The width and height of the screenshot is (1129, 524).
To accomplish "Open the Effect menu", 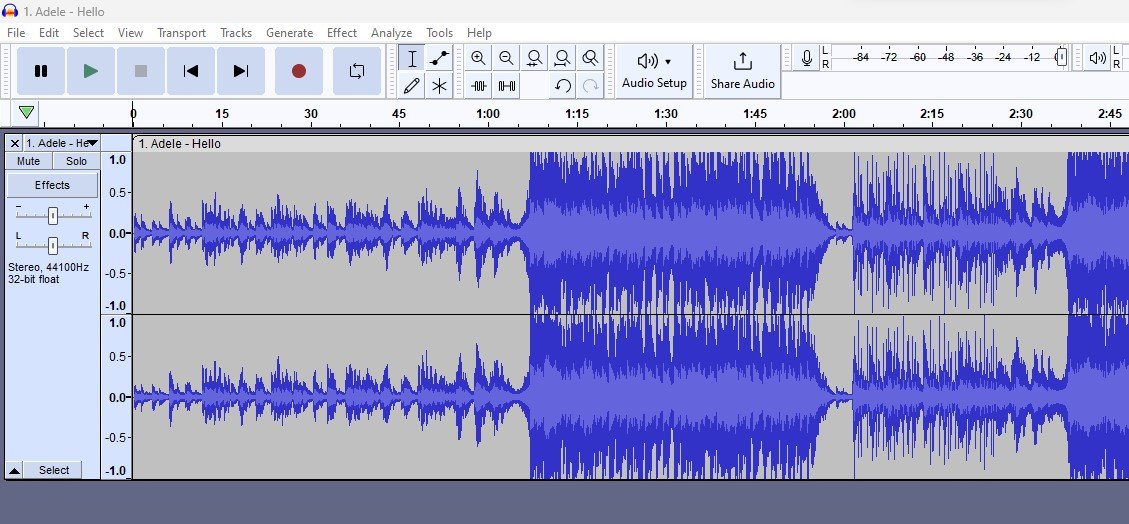I will click(342, 32).
